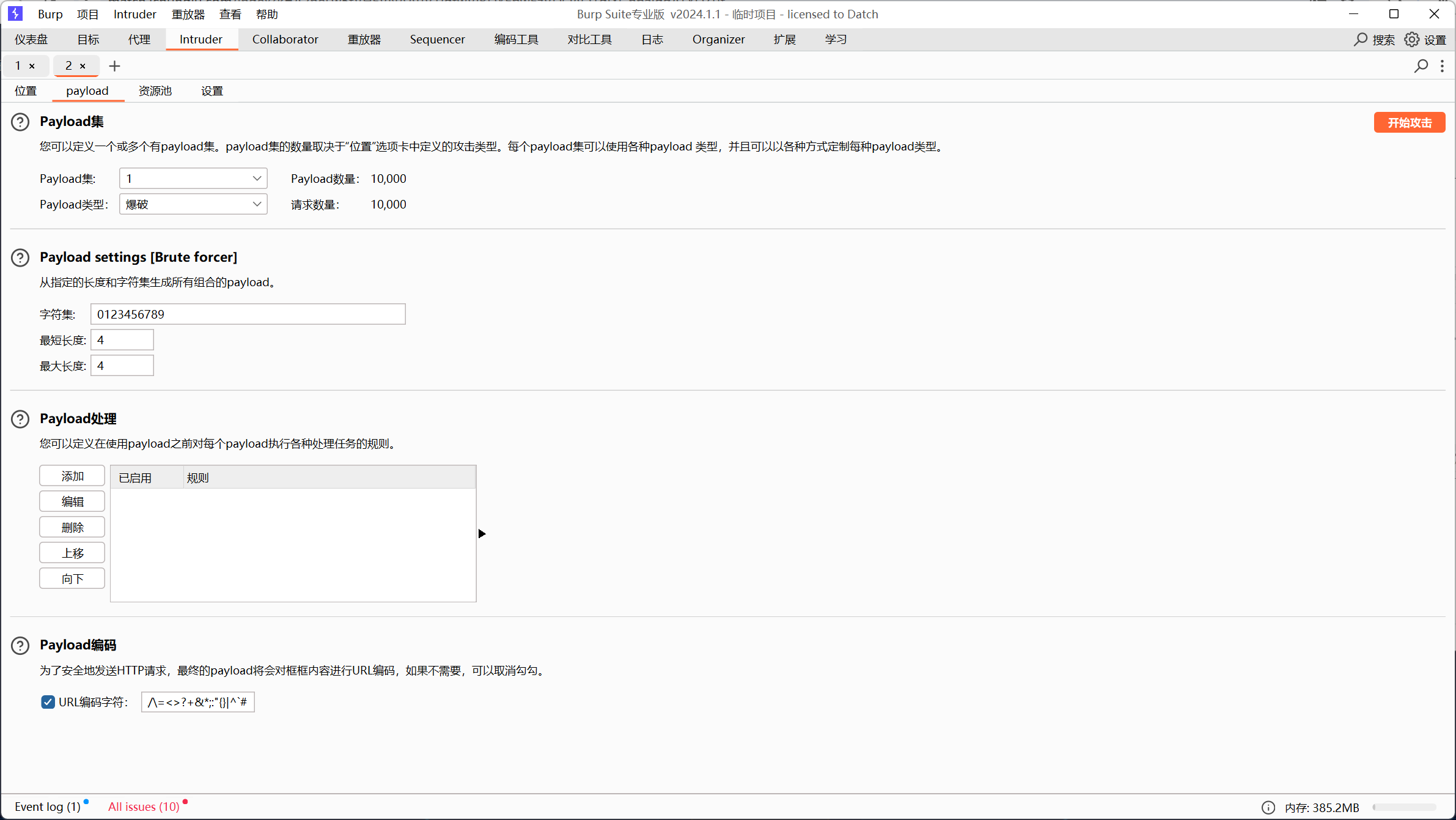Switch to the 资源池 sub-tab

155,90
